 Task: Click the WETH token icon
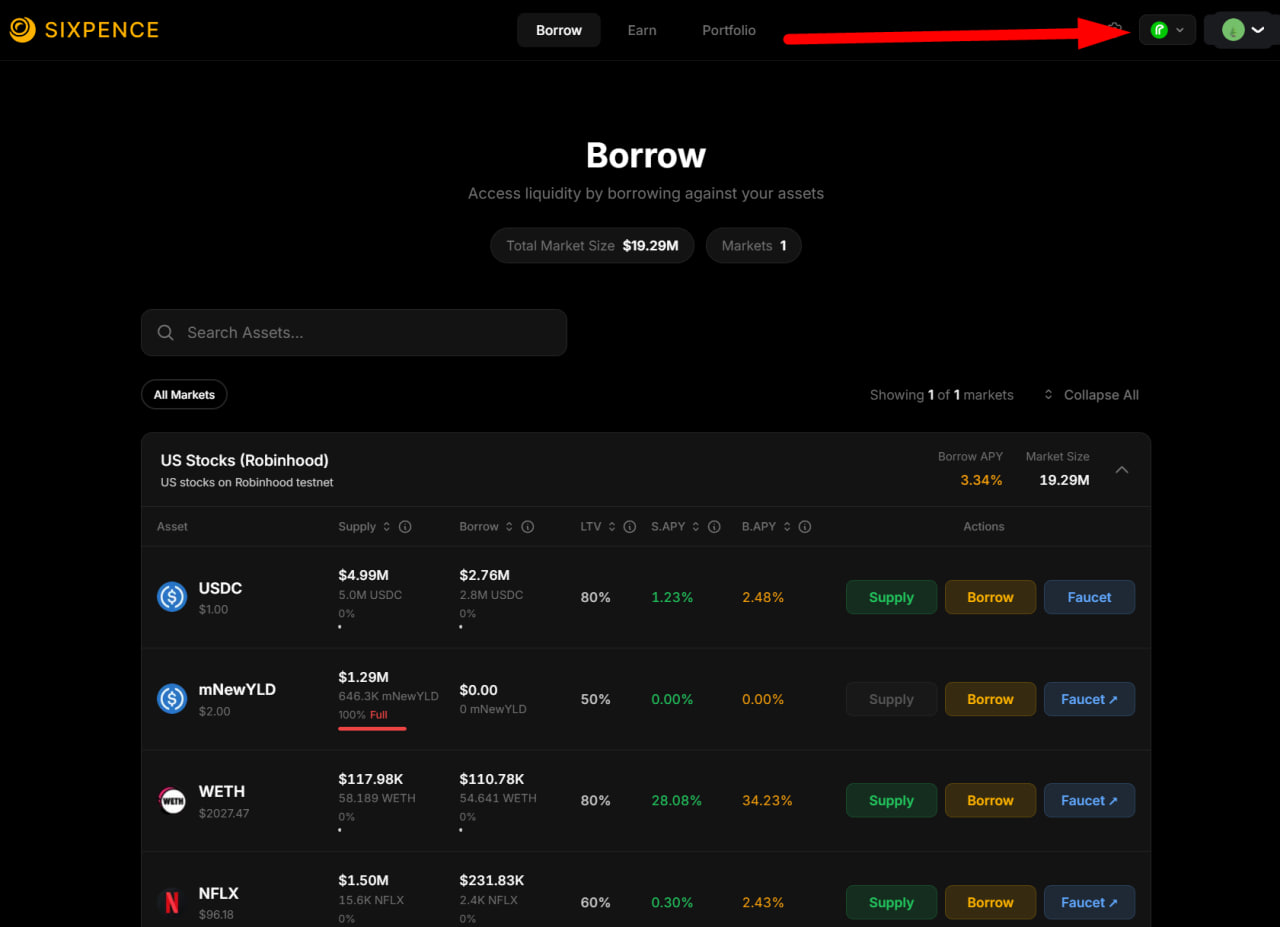pos(172,801)
